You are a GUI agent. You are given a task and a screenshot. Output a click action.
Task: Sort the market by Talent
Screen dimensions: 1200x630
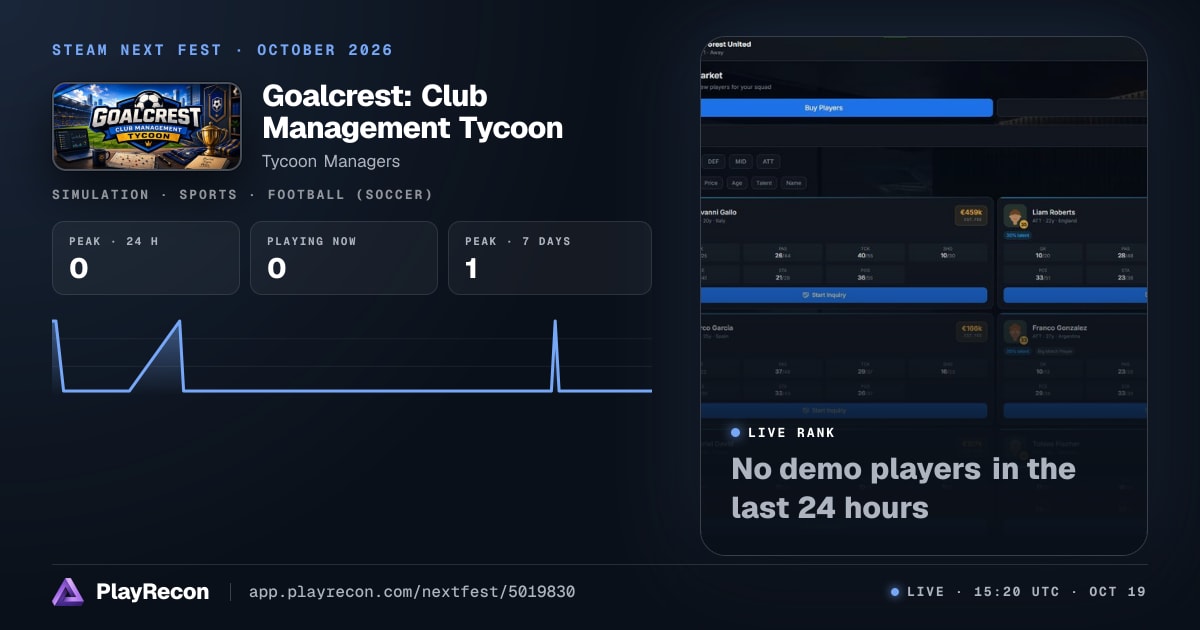pos(765,183)
